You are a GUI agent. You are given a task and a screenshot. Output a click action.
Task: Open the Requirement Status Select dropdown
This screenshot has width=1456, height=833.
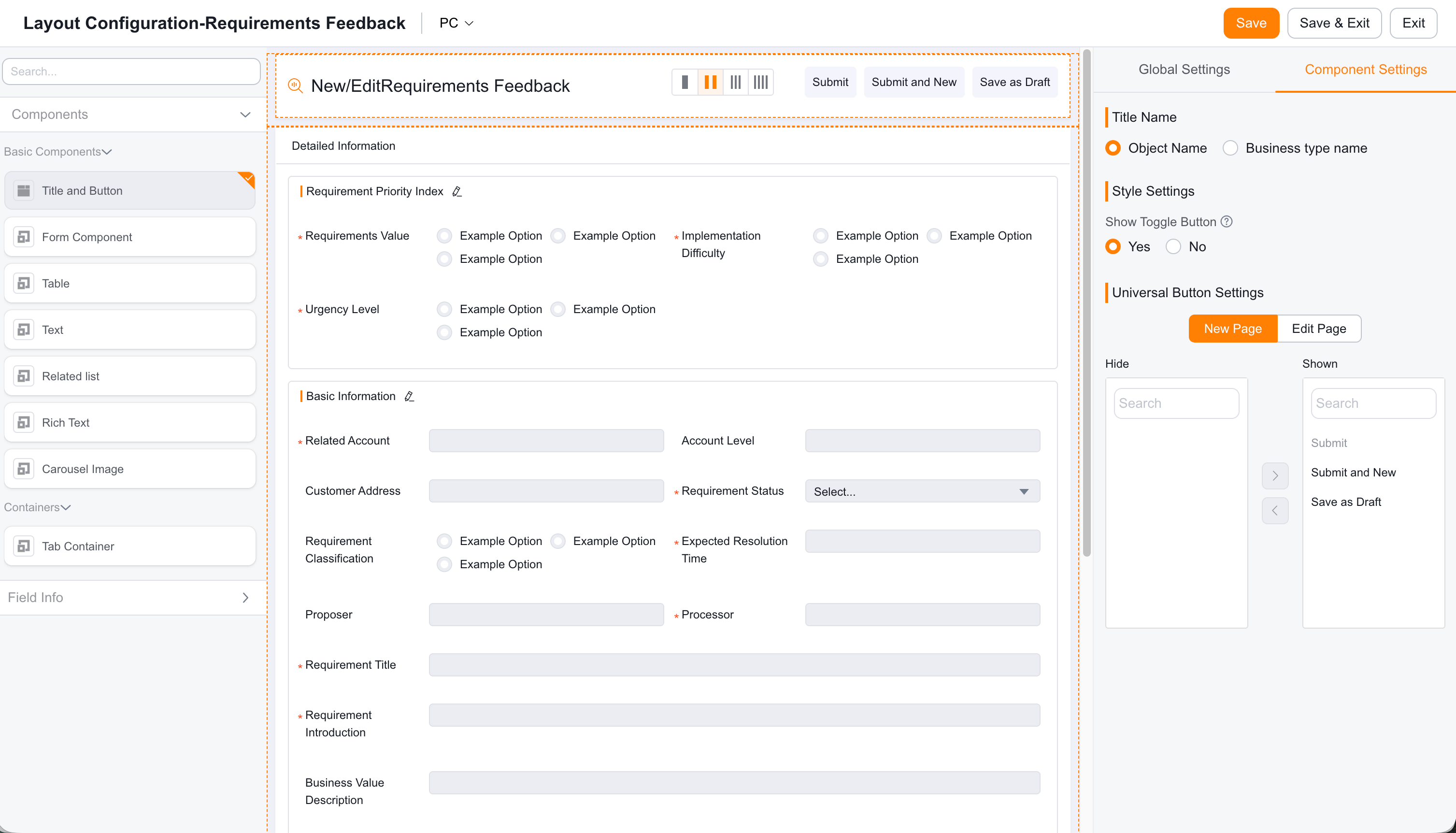click(922, 491)
